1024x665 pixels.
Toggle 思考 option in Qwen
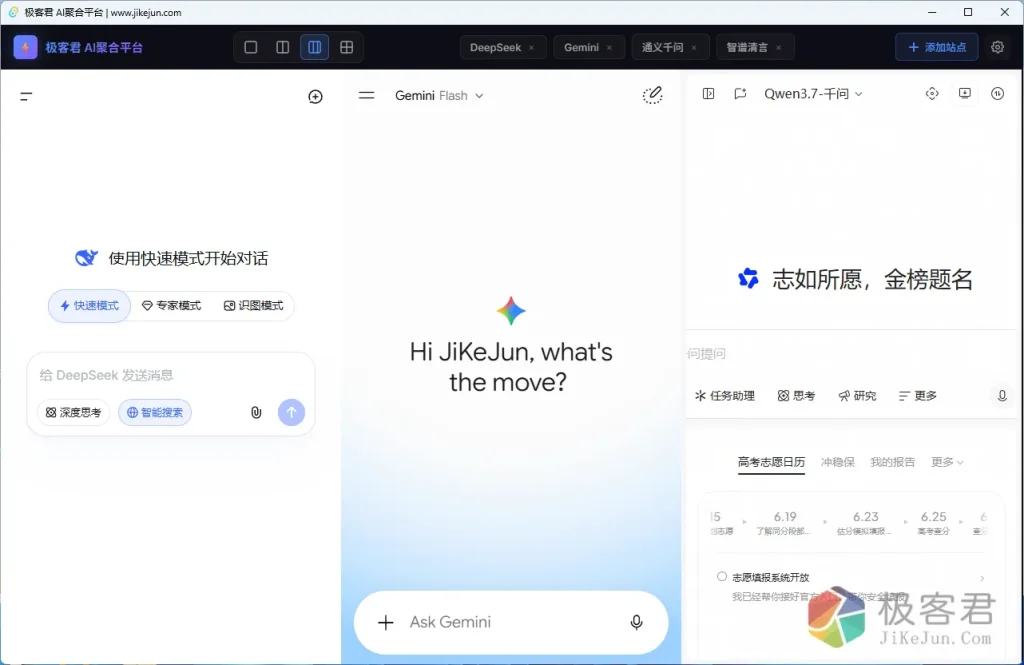pyautogui.click(x=796, y=396)
